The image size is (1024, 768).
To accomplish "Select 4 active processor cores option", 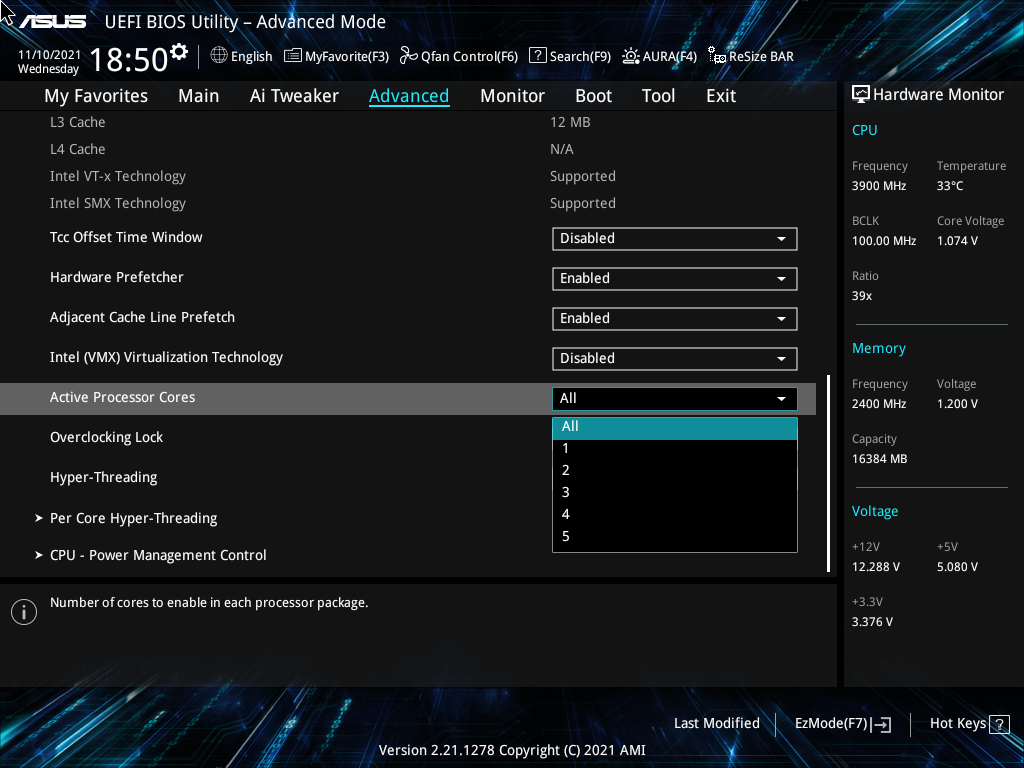I will (675, 515).
